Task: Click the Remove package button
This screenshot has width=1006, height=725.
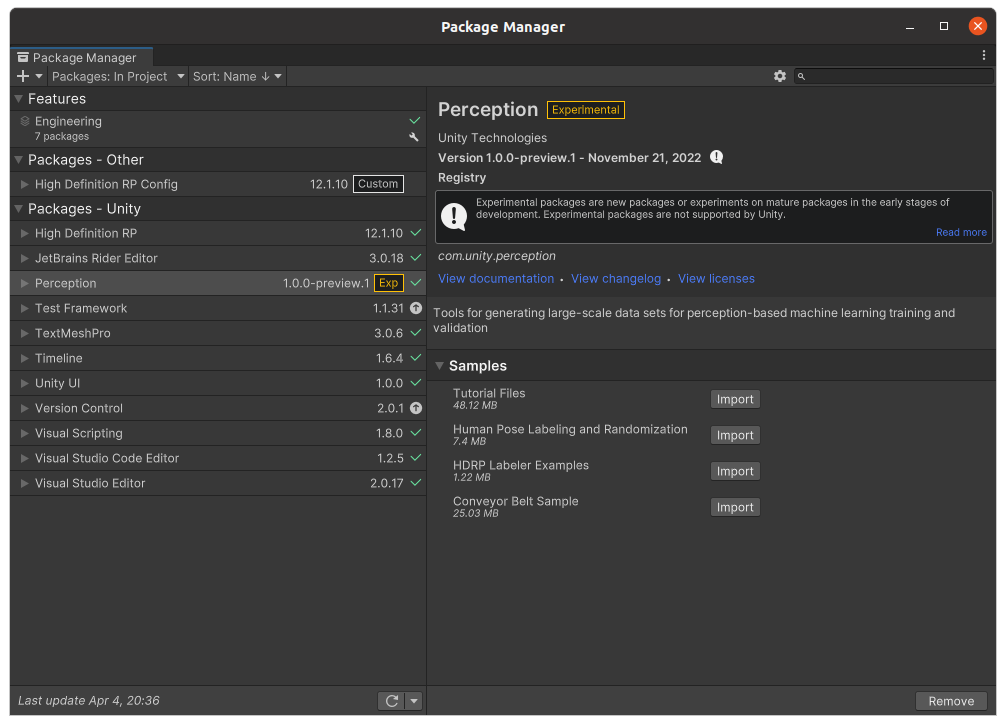Action: point(951,701)
